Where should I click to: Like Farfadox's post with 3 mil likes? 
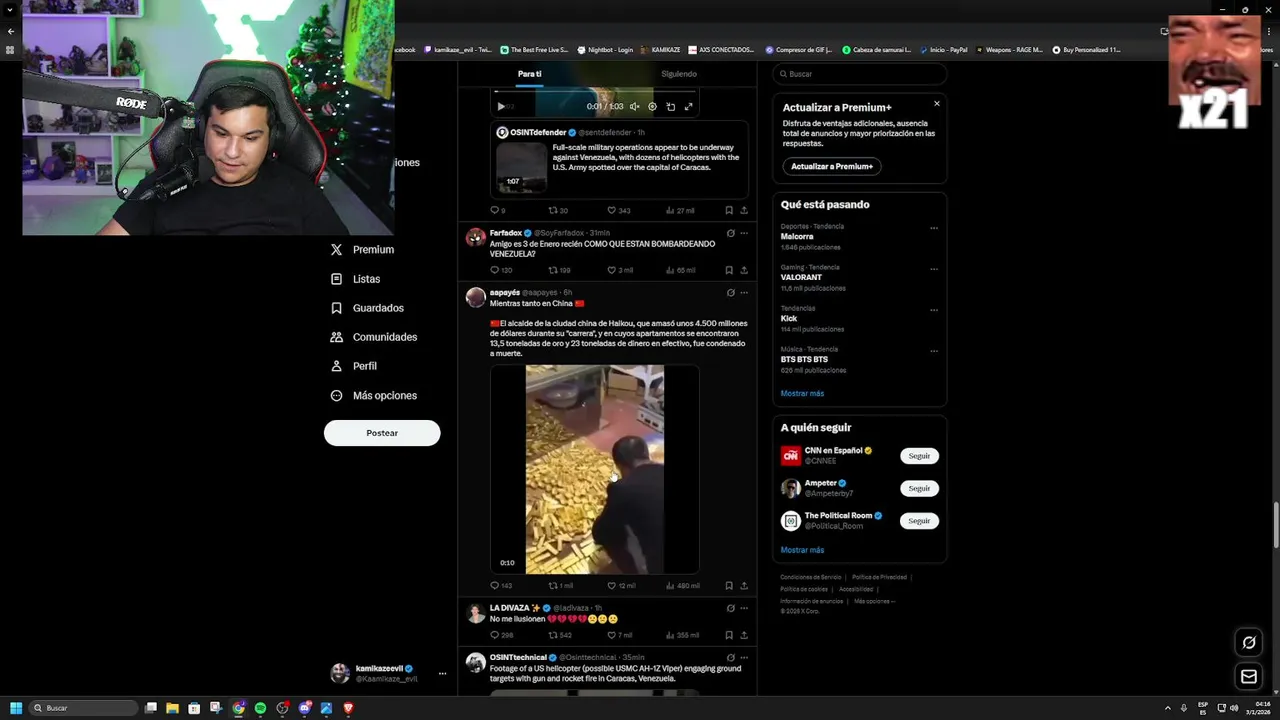(x=620, y=270)
